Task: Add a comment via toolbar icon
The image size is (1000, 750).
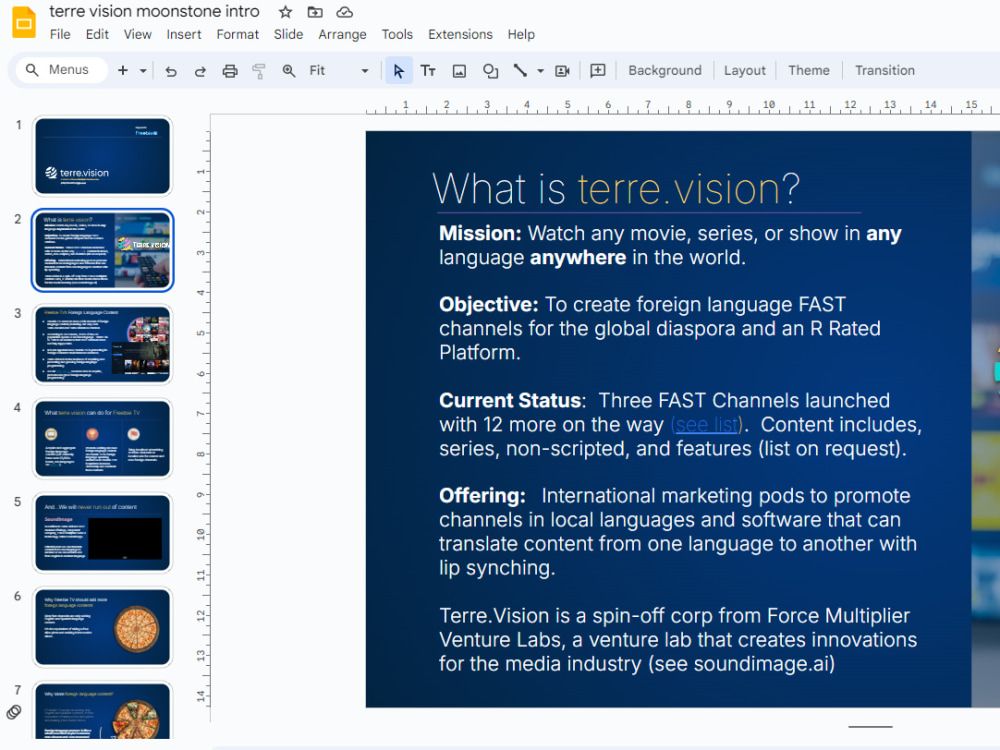Action: tap(598, 71)
